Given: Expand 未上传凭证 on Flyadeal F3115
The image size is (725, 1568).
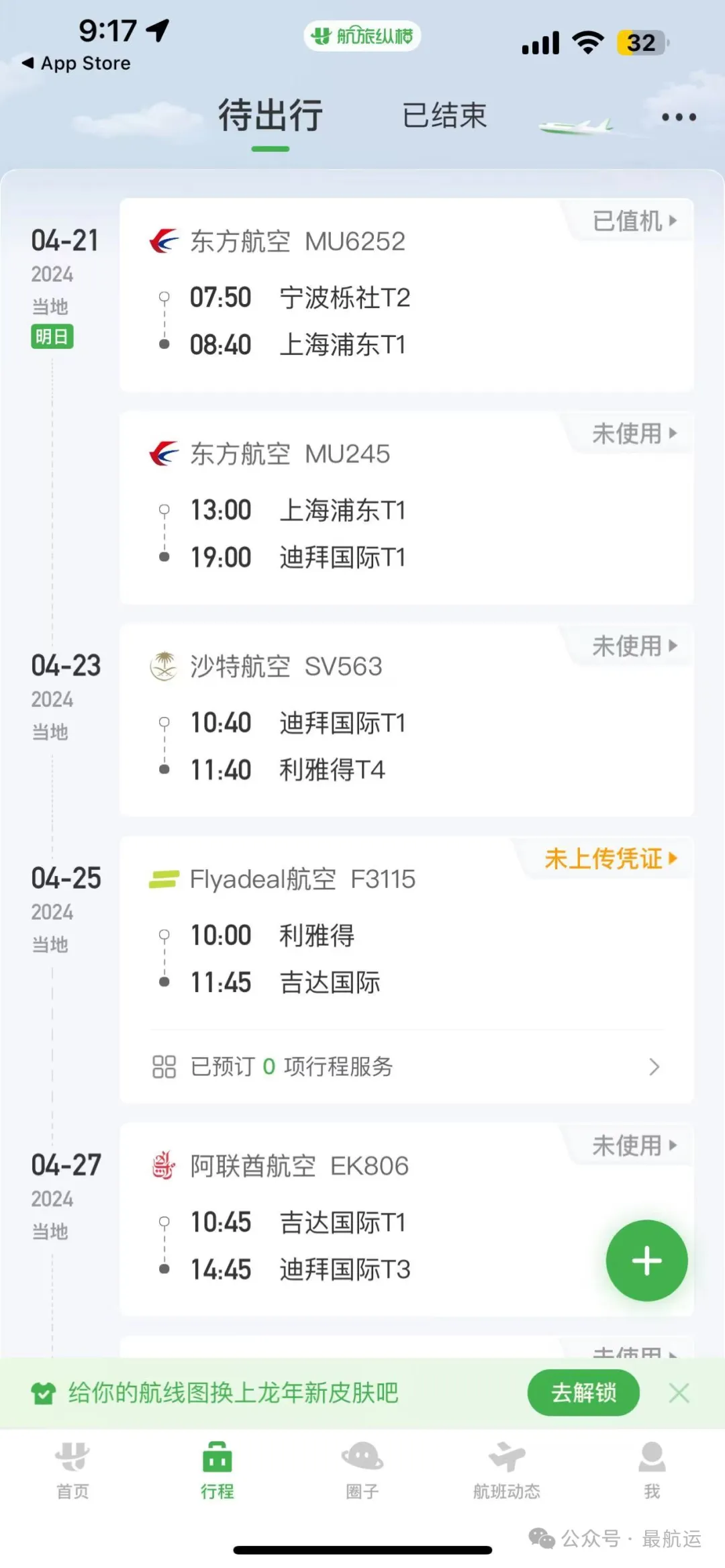Looking at the screenshot, I should click(x=611, y=859).
